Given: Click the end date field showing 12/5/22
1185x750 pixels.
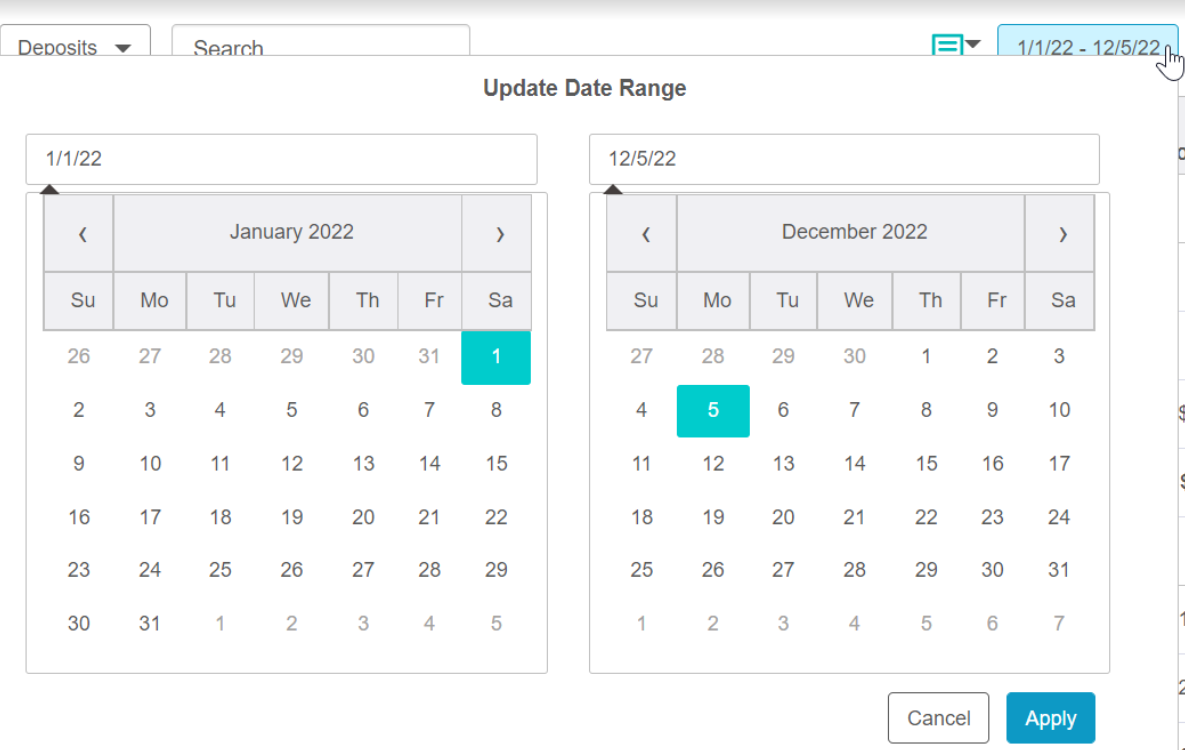Looking at the screenshot, I should click(844, 159).
